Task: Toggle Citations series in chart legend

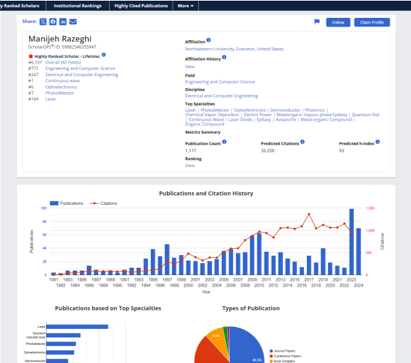Action: tap(104, 203)
